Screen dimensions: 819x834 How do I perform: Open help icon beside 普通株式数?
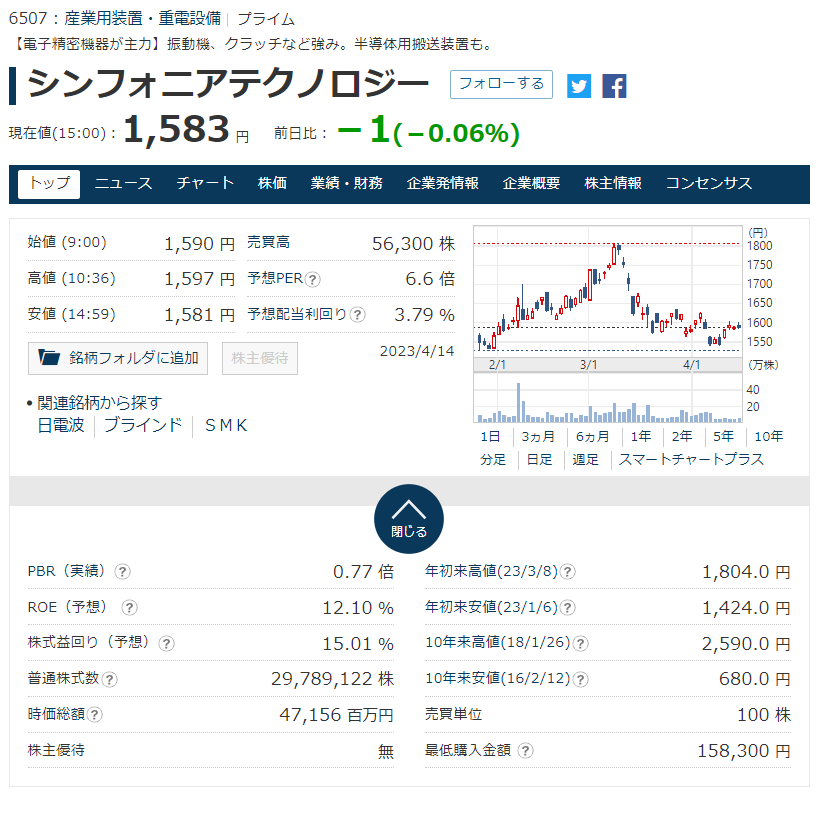point(110,680)
